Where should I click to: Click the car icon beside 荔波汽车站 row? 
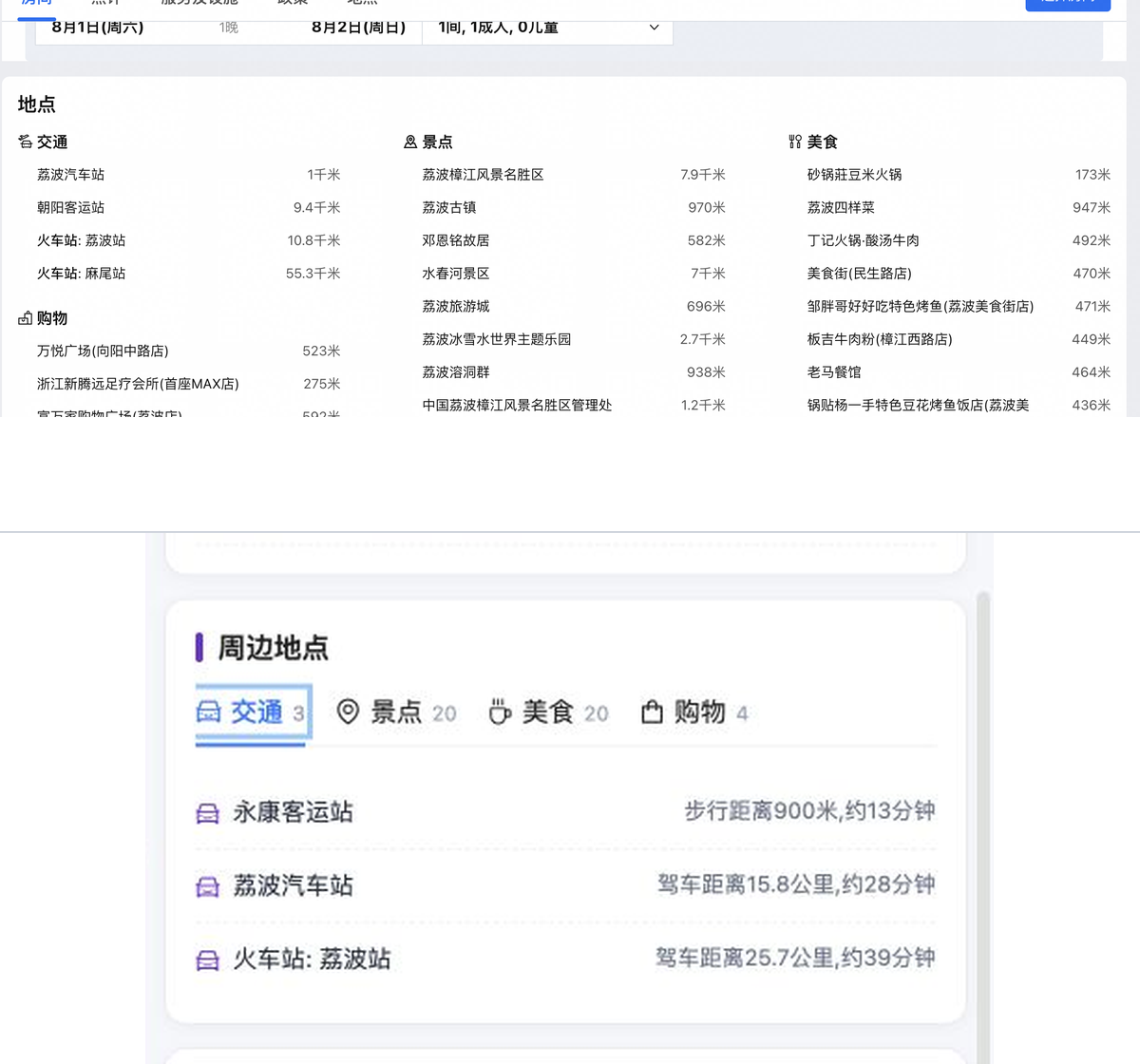point(208,886)
